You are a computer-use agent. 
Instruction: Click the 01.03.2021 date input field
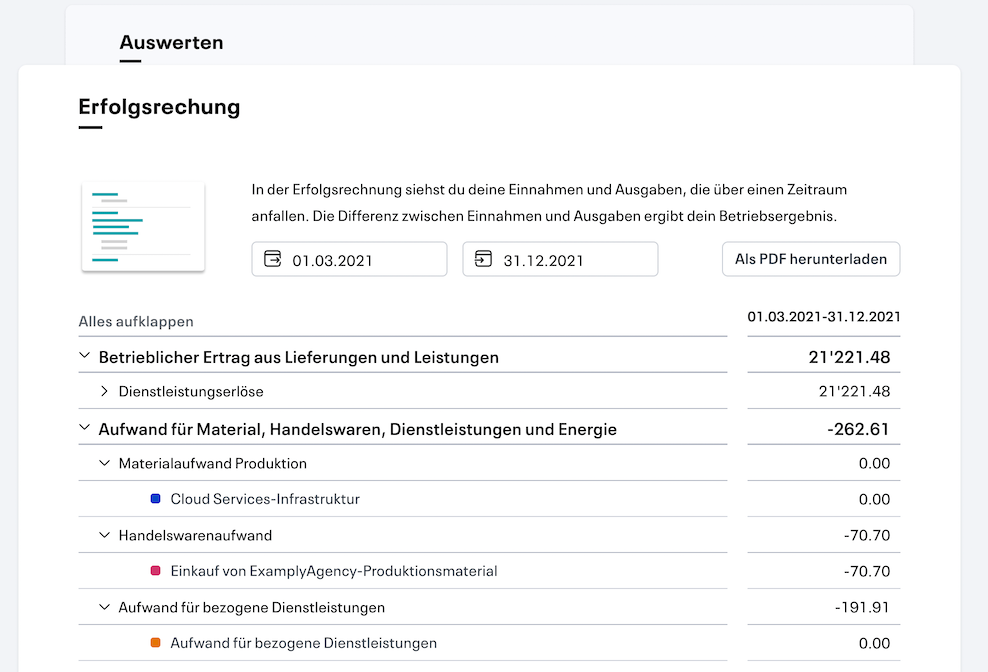pyautogui.click(x=349, y=258)
